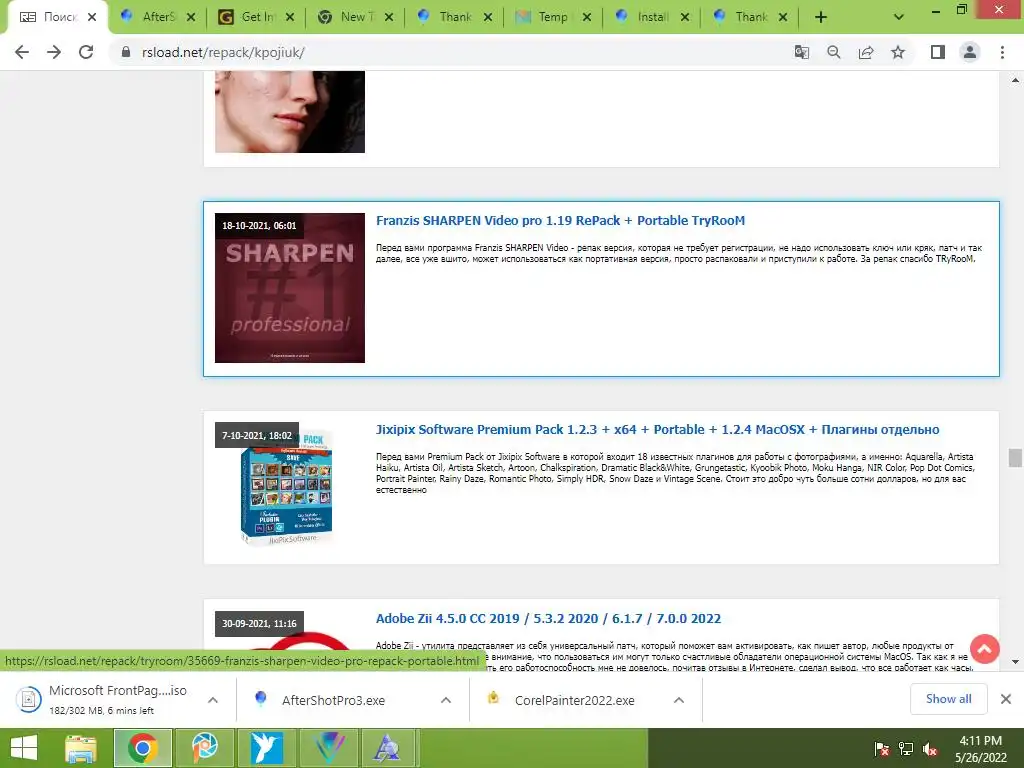
Task: Click the scrollbar down arrow
Action: 1015,662
